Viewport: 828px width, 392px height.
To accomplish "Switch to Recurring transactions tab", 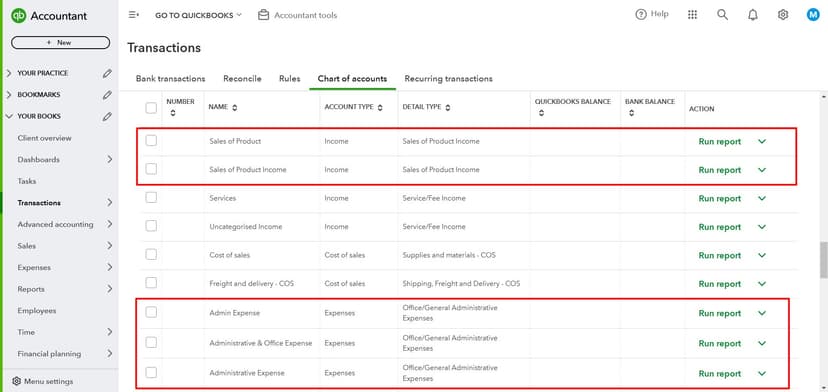I will tap(448, 79).
